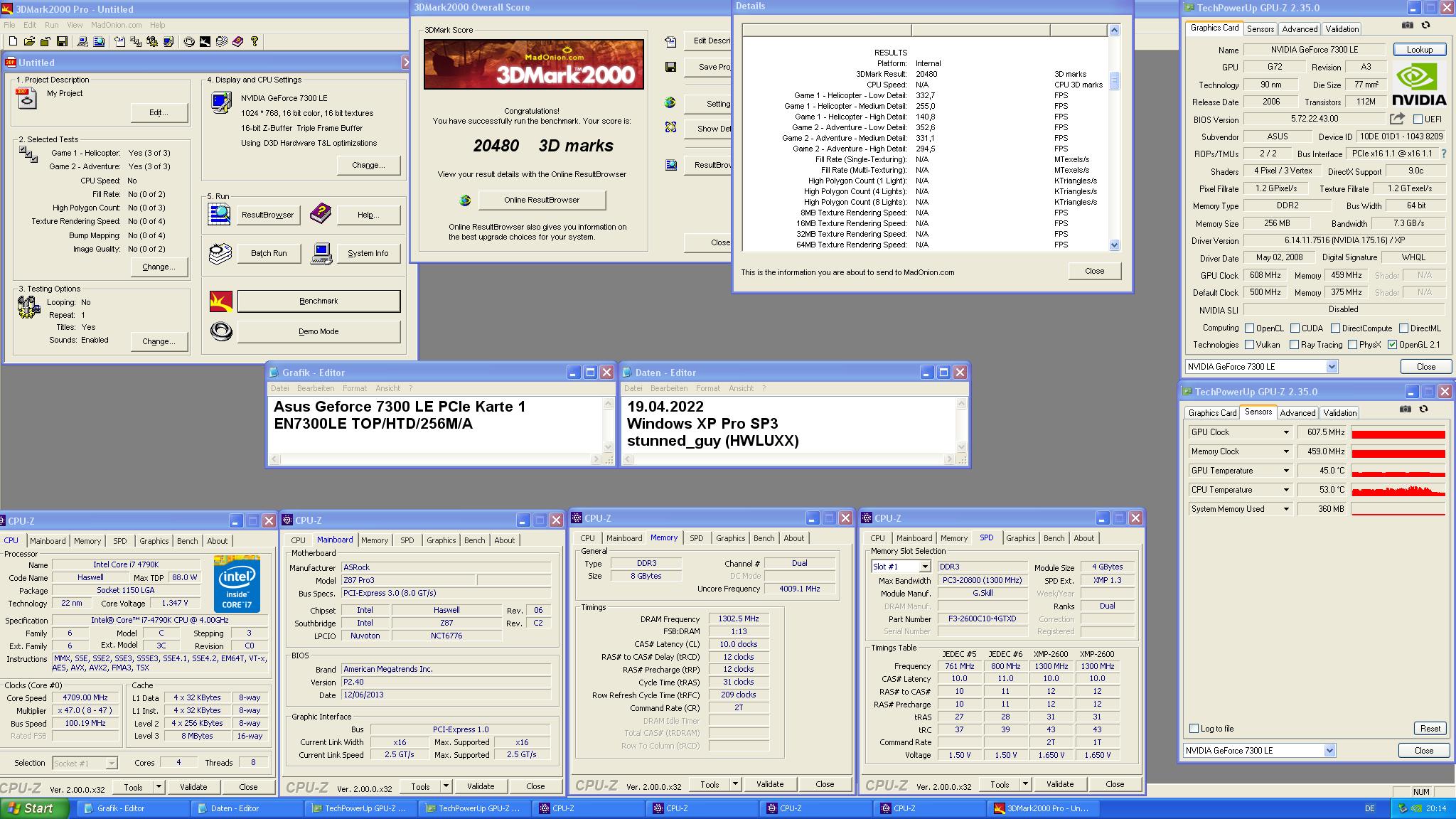Expand the CPU Temperature sensor dropdown
1456x819 pixels.
point(1285,490)
